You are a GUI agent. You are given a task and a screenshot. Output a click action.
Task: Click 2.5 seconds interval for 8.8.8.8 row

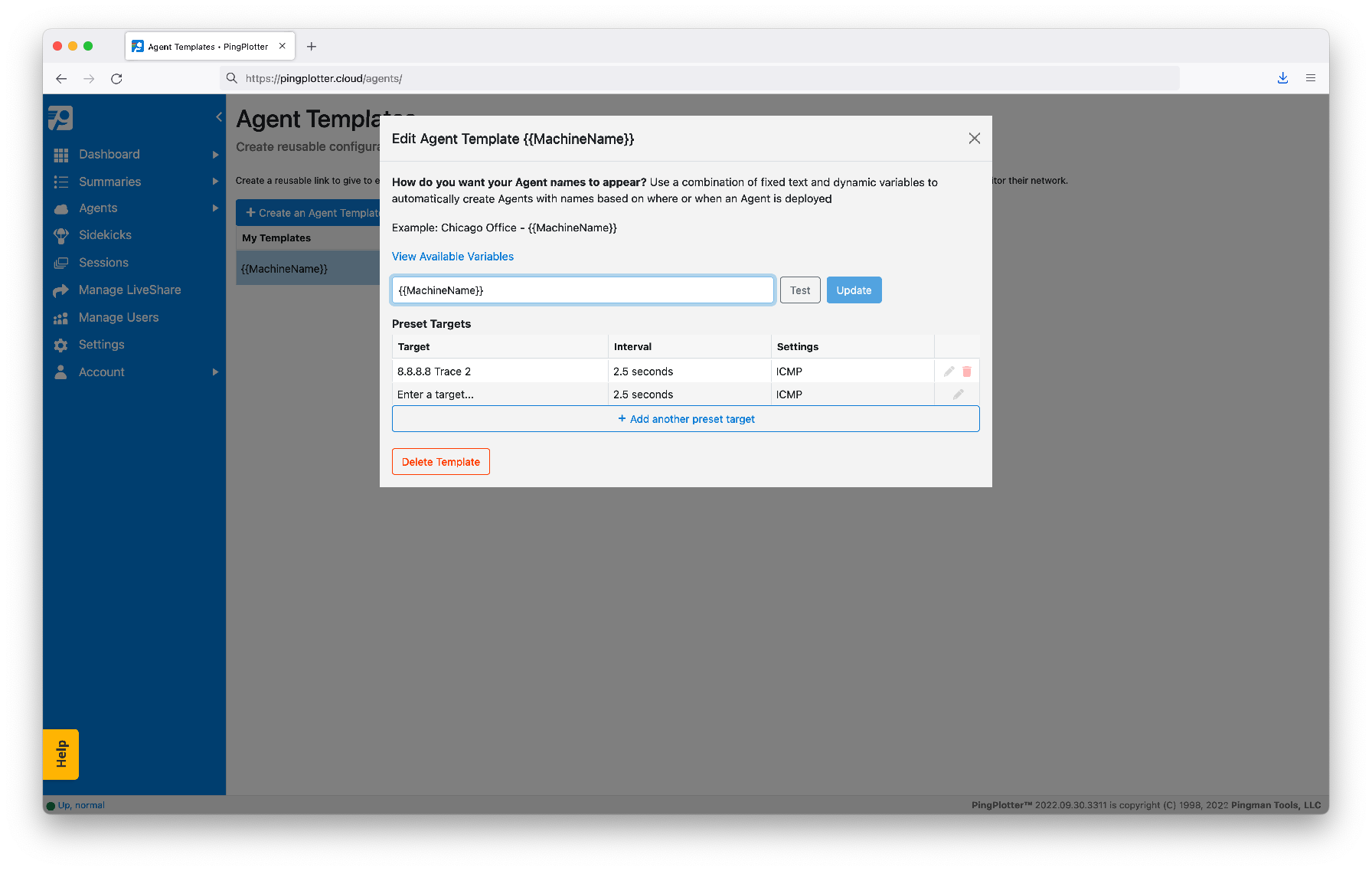689,372
